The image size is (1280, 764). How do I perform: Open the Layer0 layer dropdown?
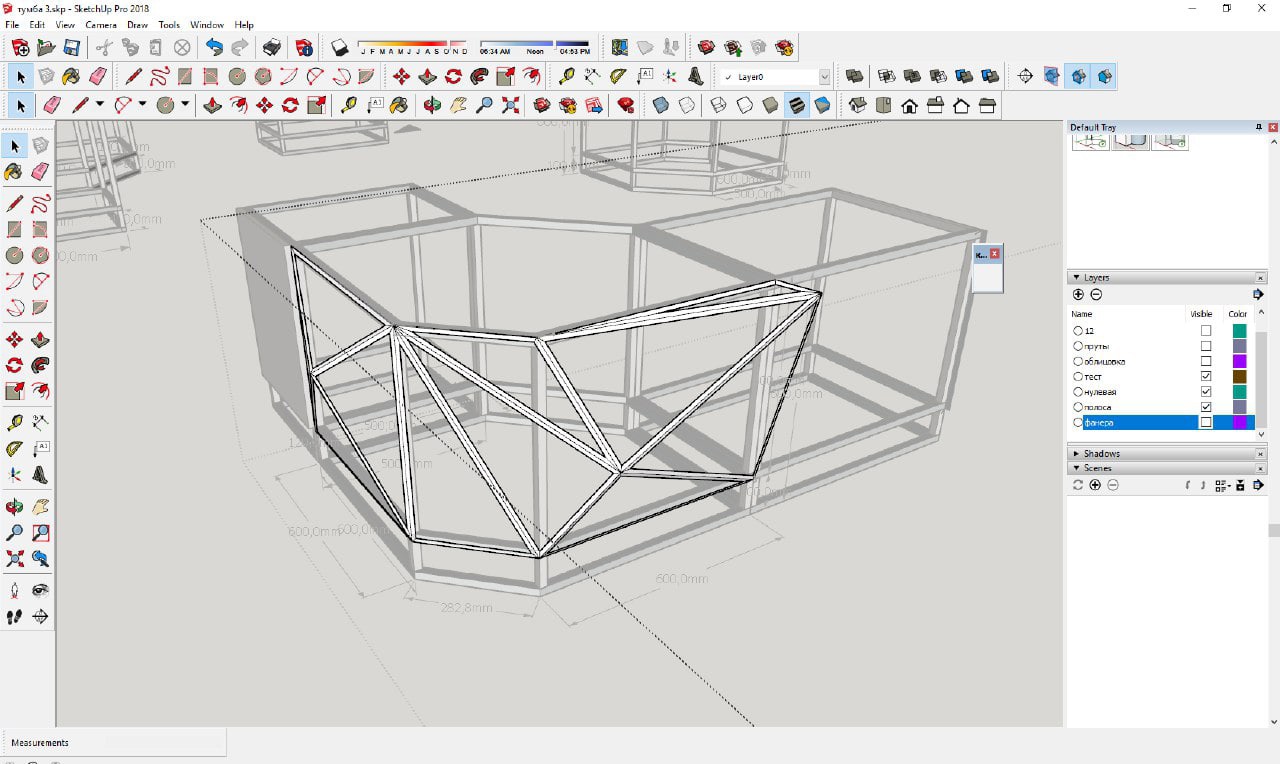824,77
